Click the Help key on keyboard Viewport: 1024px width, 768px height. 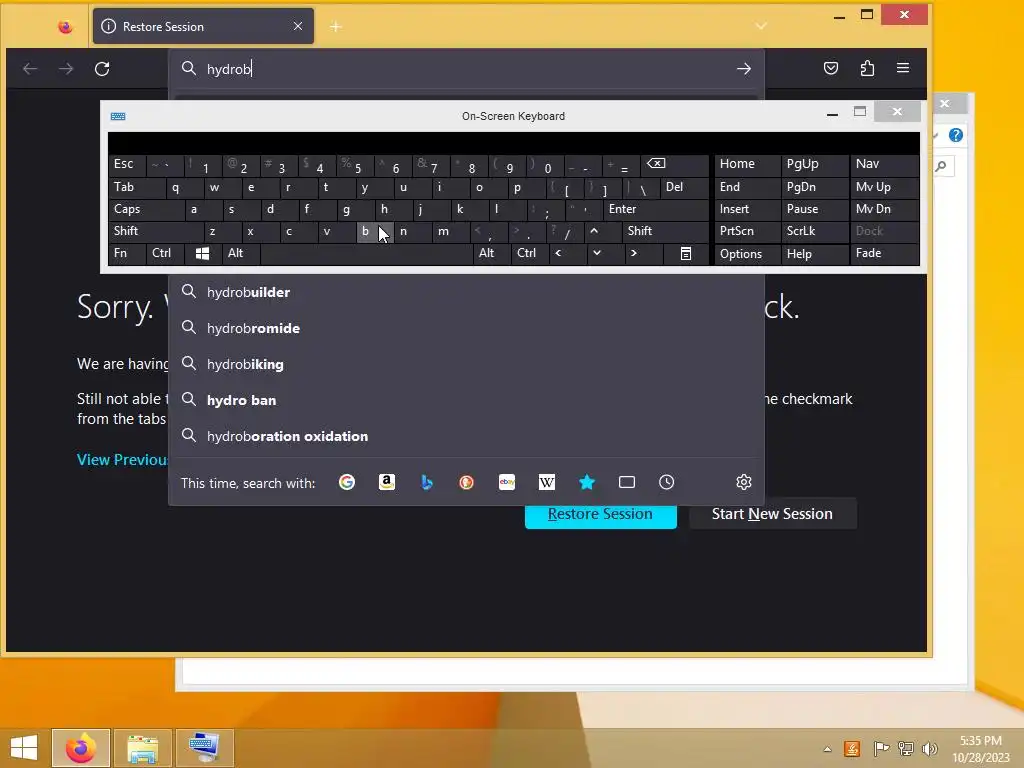(x=814, y=253)
